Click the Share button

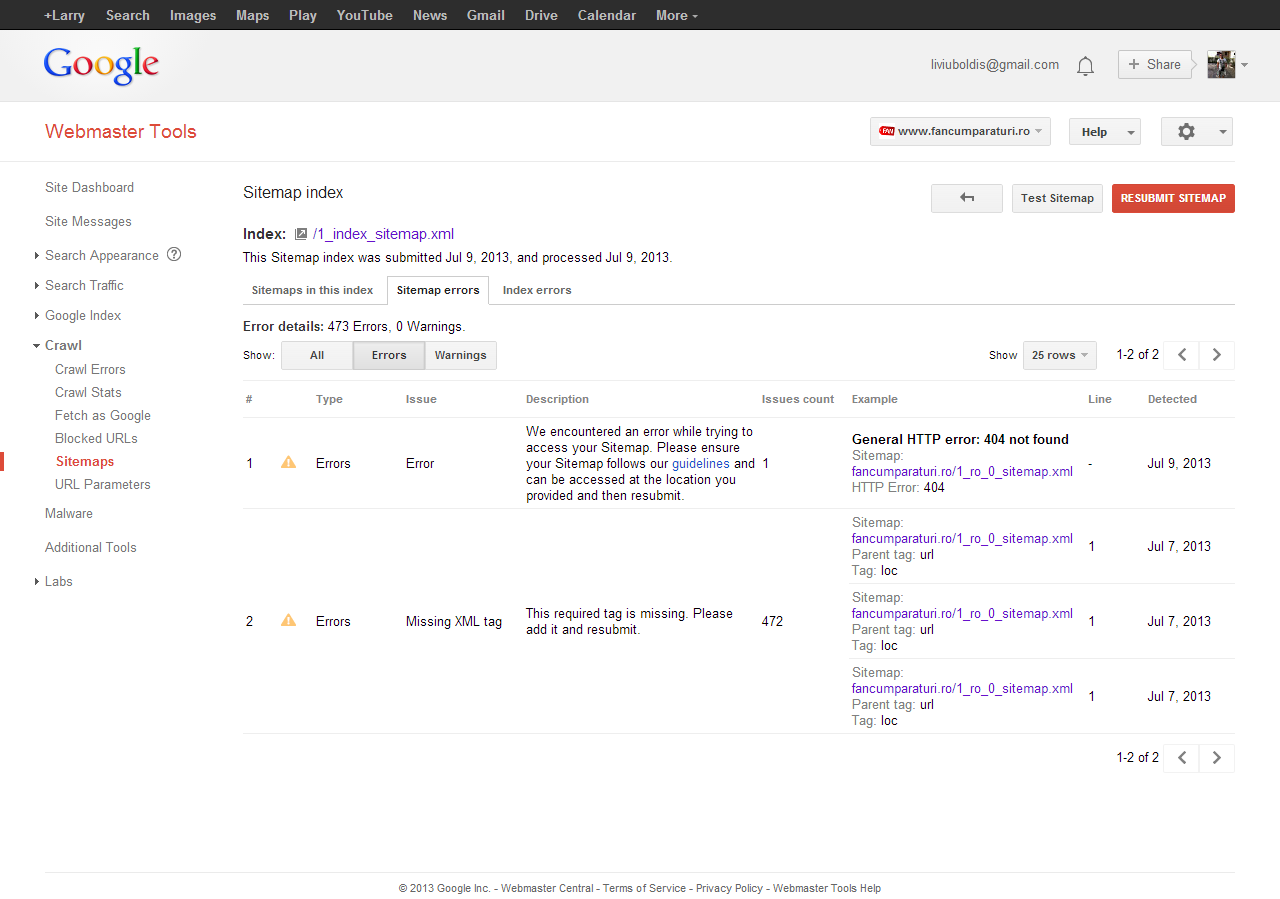tap(1155, 64)
